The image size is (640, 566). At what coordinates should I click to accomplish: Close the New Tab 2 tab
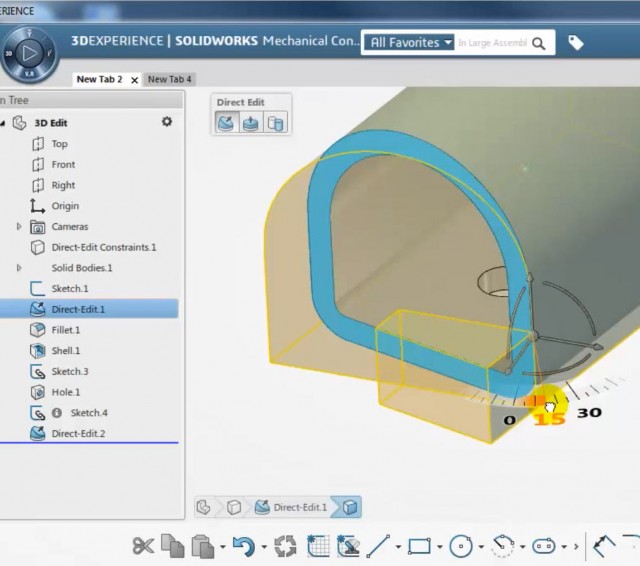click(x=134, y=80)
